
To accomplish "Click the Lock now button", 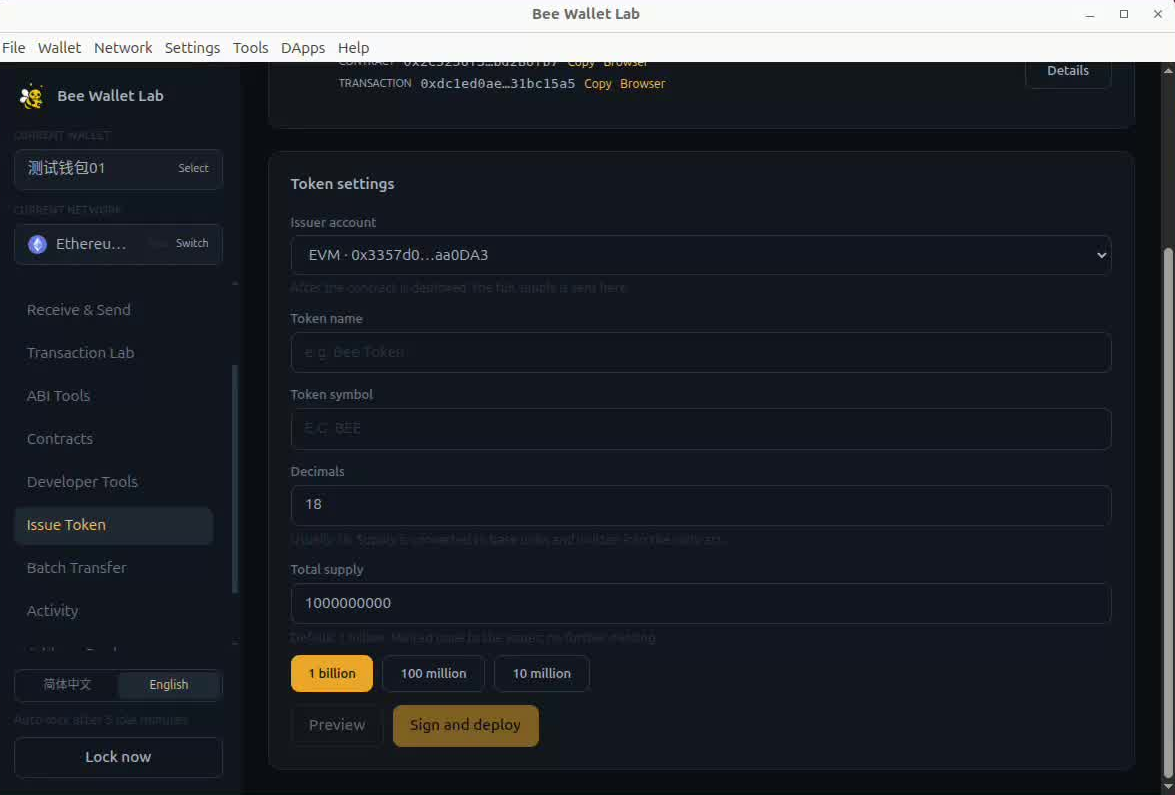I will tap(118, 758).
